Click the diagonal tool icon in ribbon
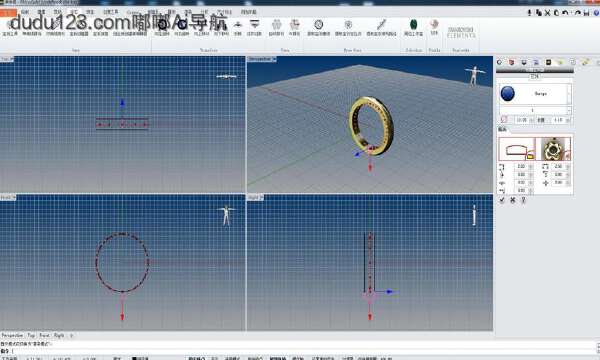Screen dimensions: 600x360 (381, 24)
